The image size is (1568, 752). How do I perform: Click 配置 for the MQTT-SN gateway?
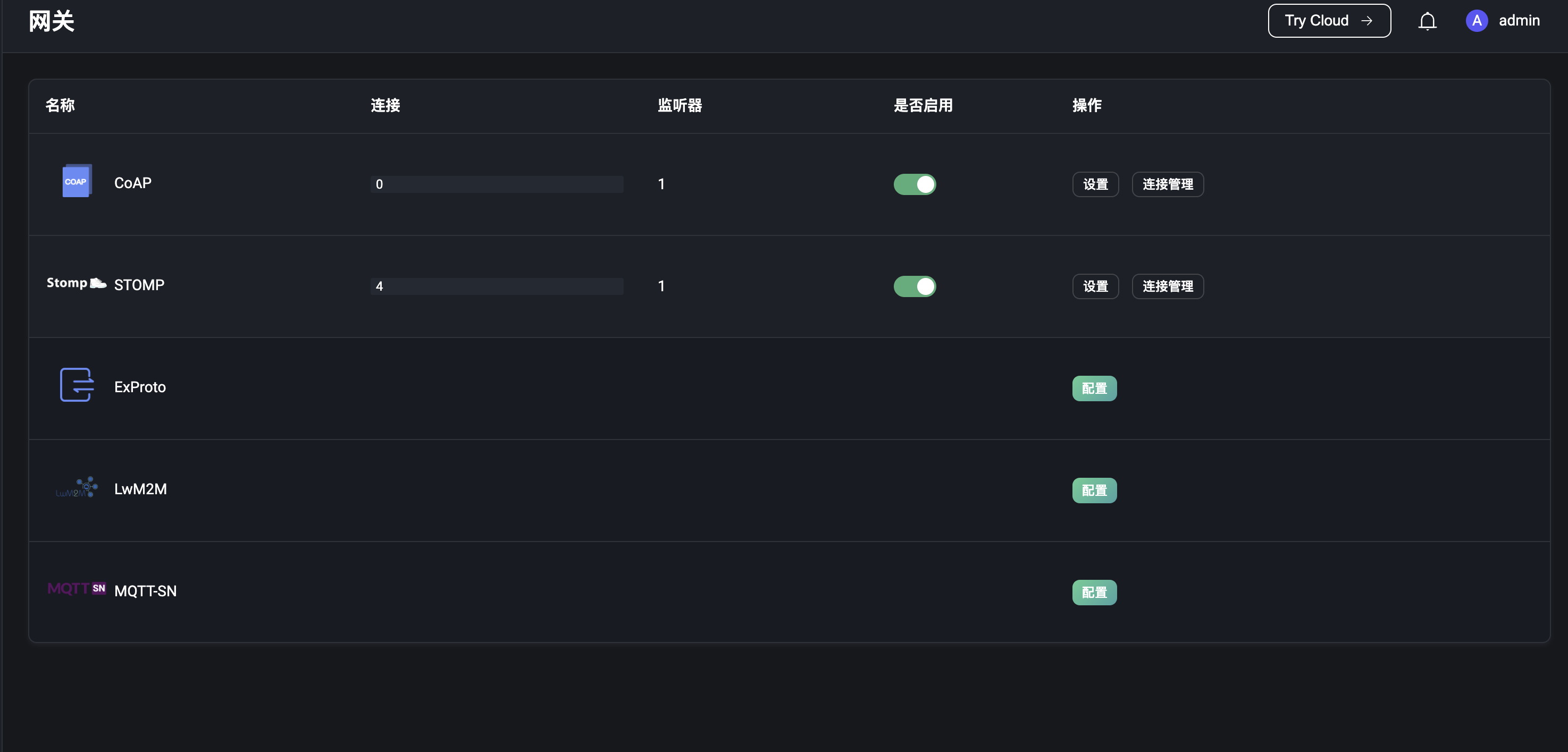pyautogui.click(x=1094, y=592)
